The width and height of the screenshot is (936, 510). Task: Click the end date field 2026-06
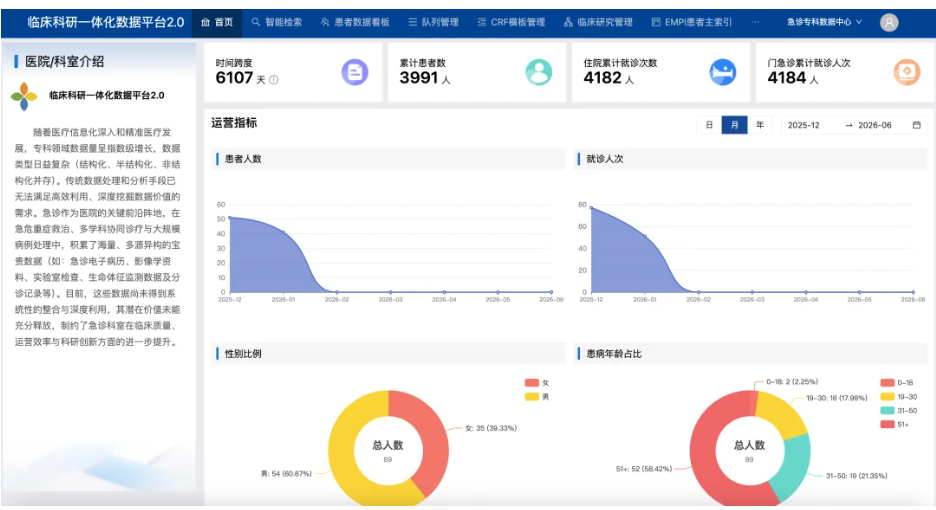coord(875,125)
